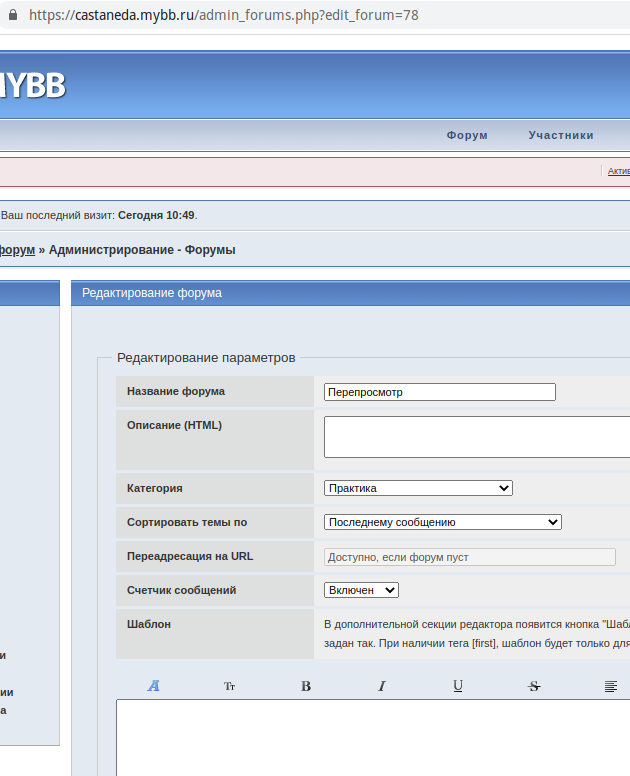The height and width of the screenshot is (776, 630).
Task: Open the Категория dropdown set to Практика
Action: tap(418, 488)
